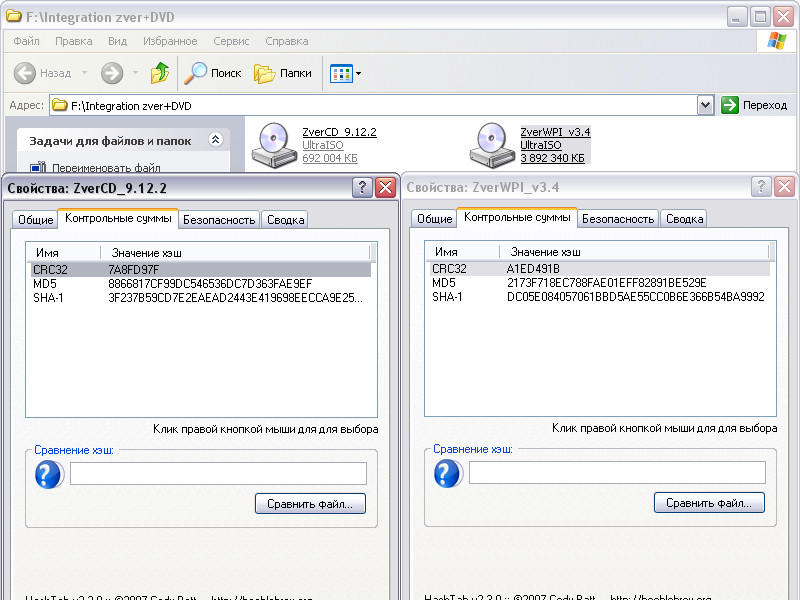Click Переименовать файл task link

(x=106, y=167)
